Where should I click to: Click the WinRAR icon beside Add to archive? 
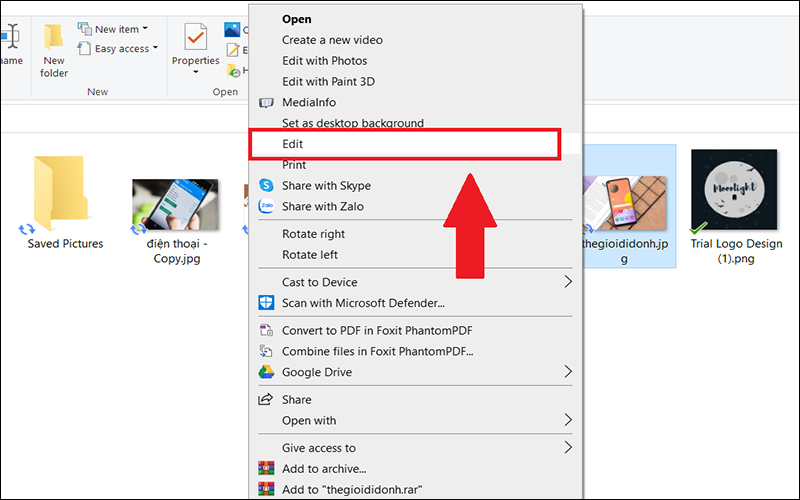pos(266,469)
